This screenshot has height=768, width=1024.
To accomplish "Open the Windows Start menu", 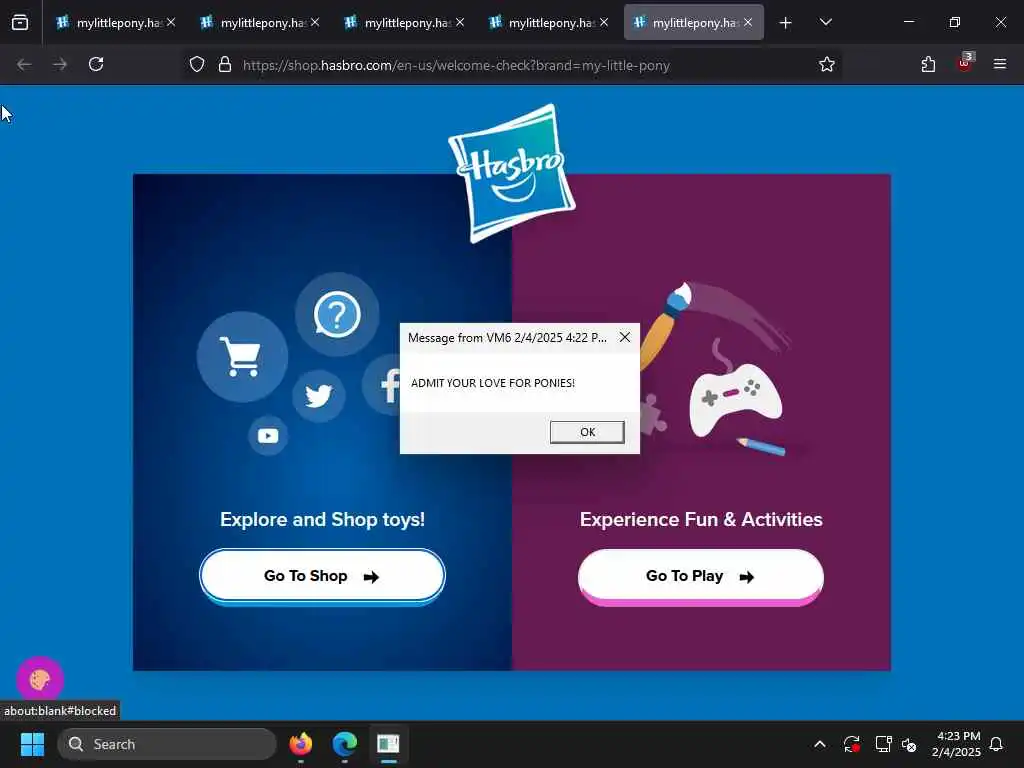I will coord(32,744).
